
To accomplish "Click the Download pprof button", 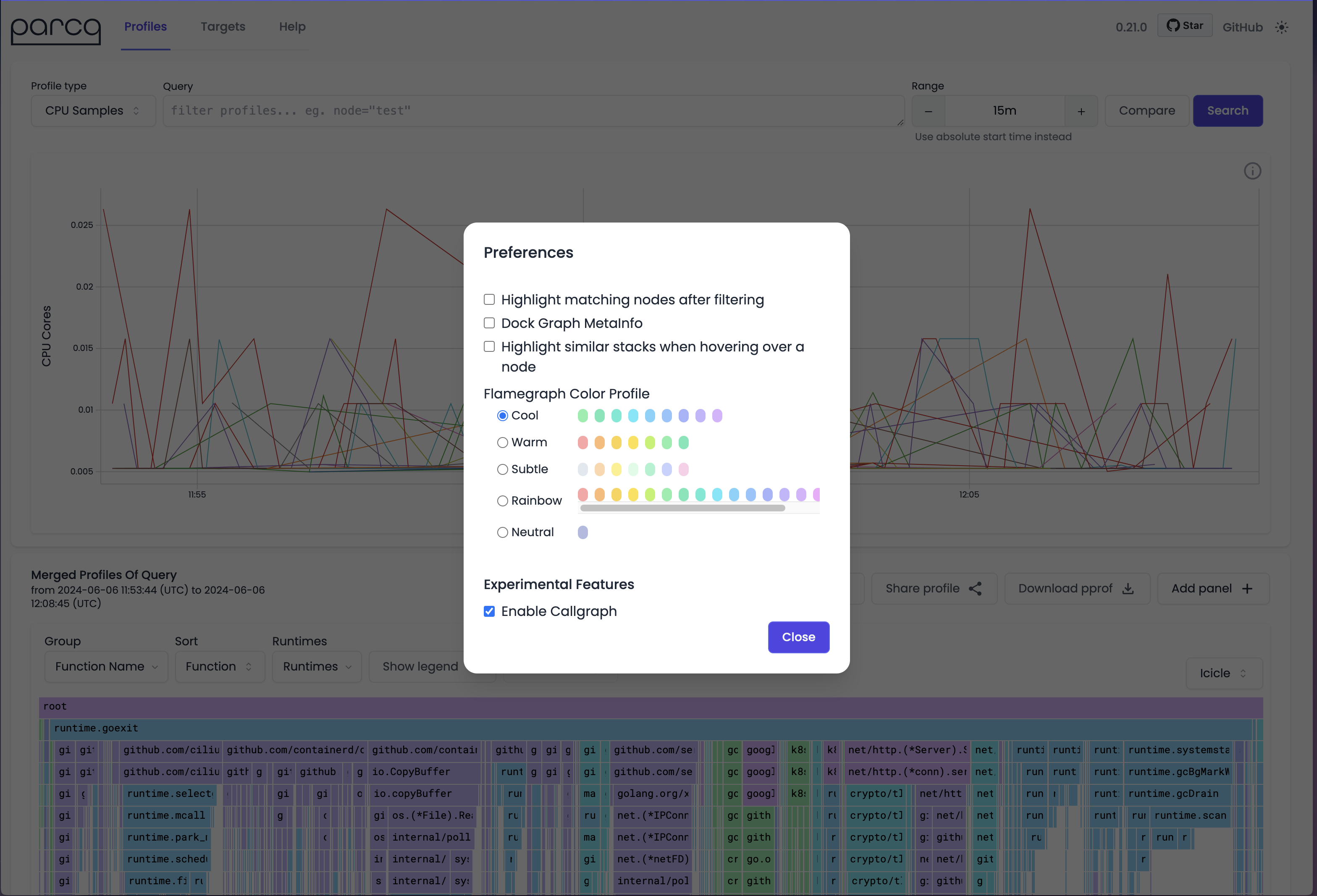I will point(1077,588).
